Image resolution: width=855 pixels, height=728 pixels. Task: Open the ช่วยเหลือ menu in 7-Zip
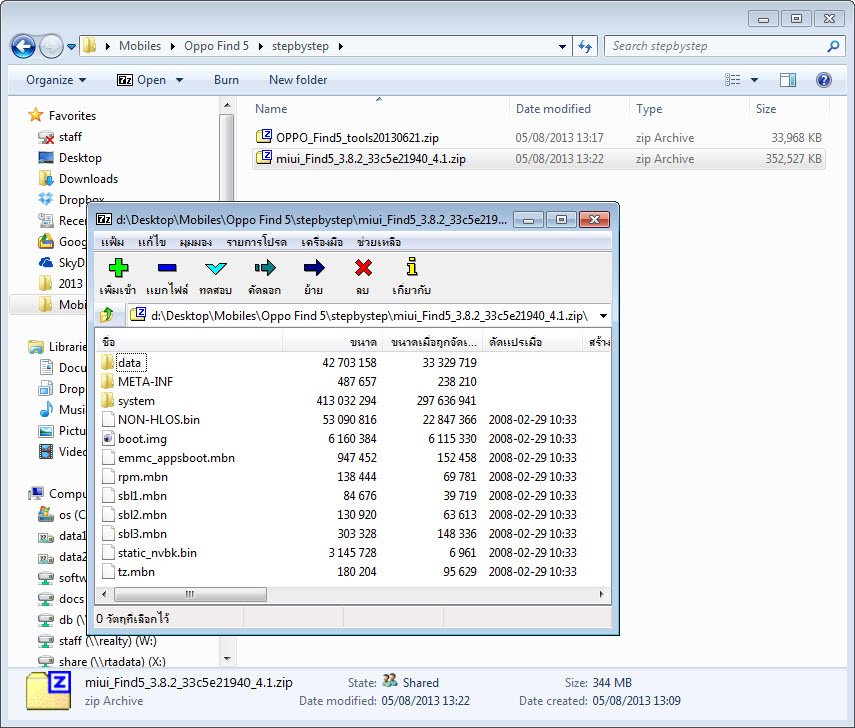point(379,242)
